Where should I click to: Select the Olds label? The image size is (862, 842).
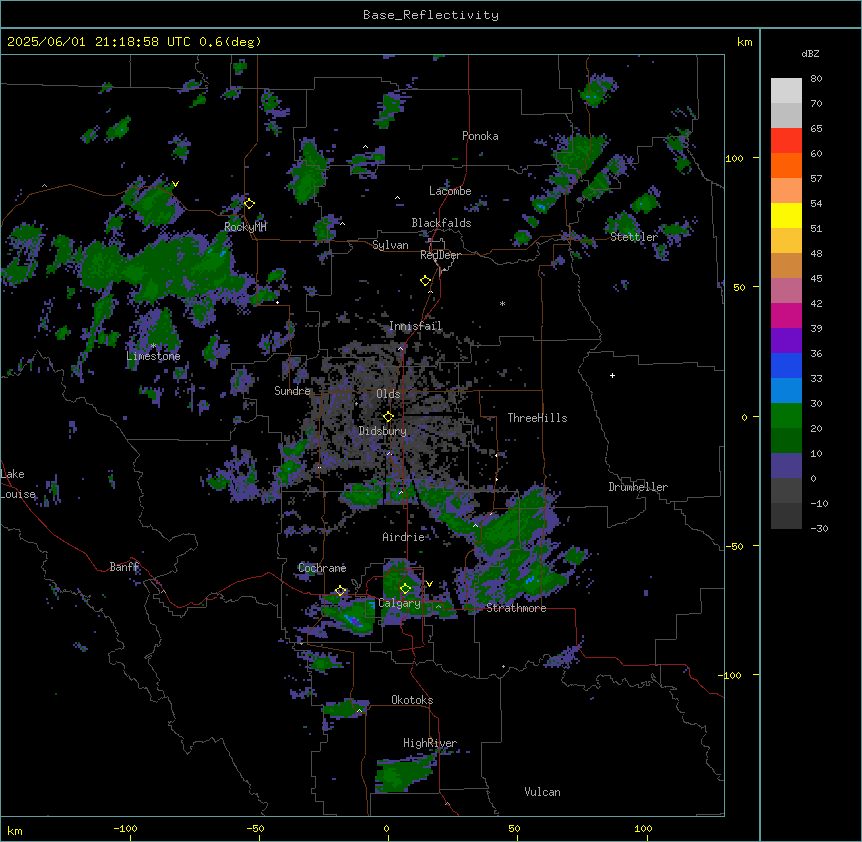click(x=388, y=394)
